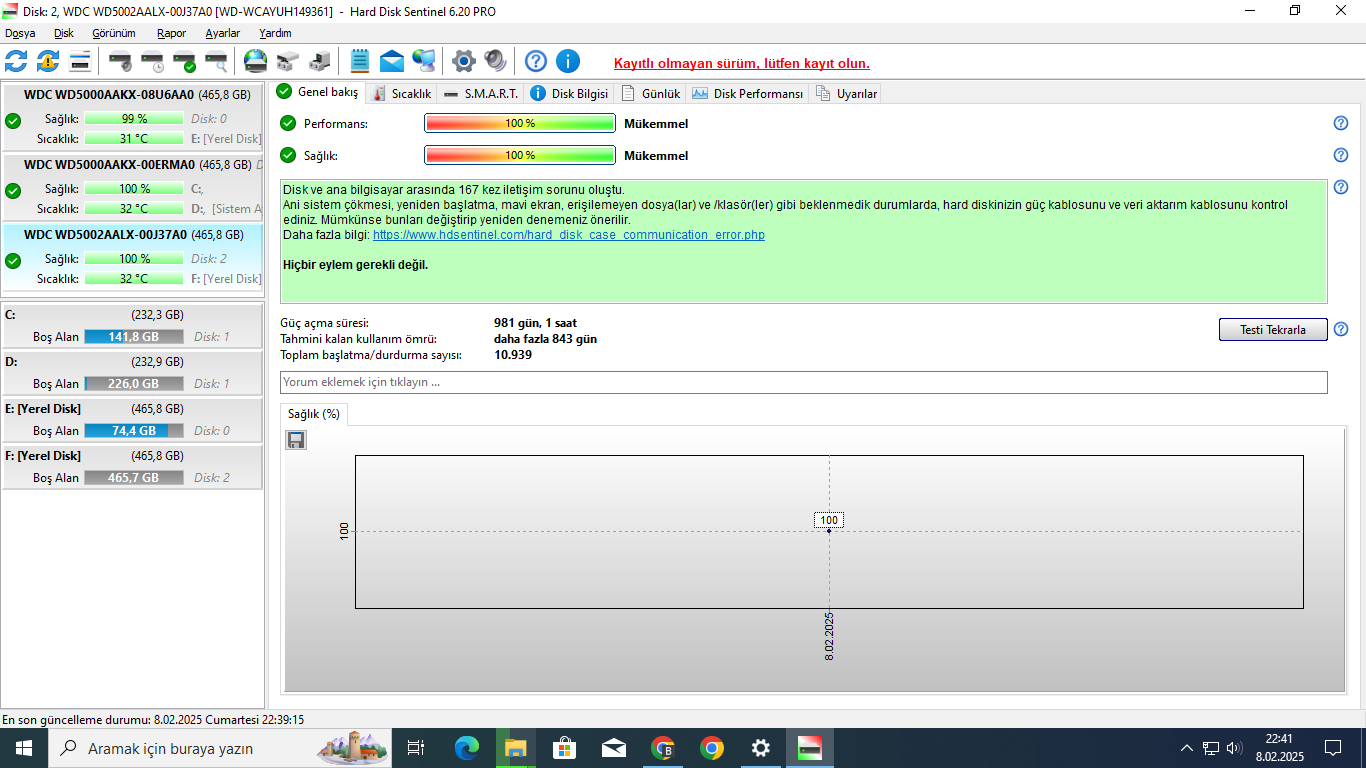Open Microsoft Store from the taskbar
1366x768 pixels.
click(x=564, y=748)
